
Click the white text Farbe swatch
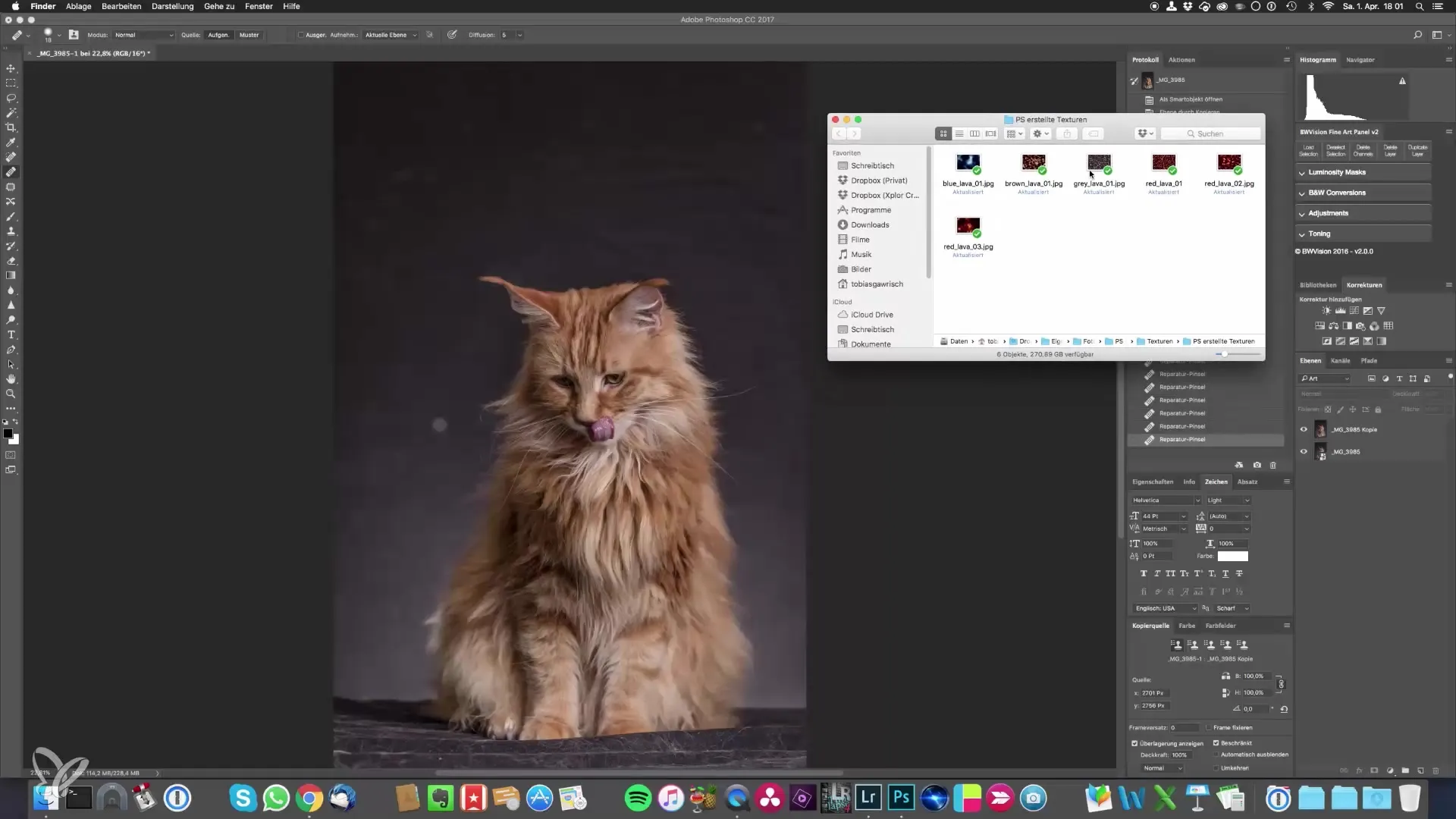[x=1232, y=556]
